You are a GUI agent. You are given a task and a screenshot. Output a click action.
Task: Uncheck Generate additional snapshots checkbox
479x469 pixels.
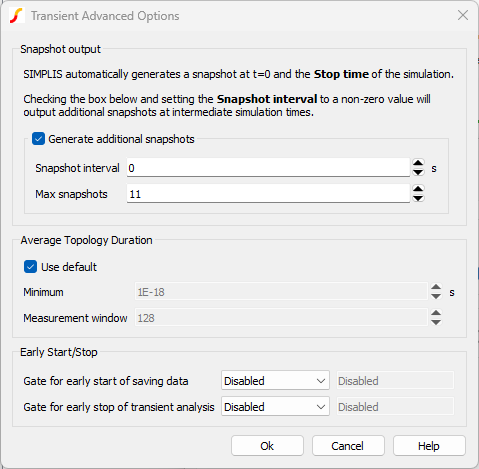[38, 139]
